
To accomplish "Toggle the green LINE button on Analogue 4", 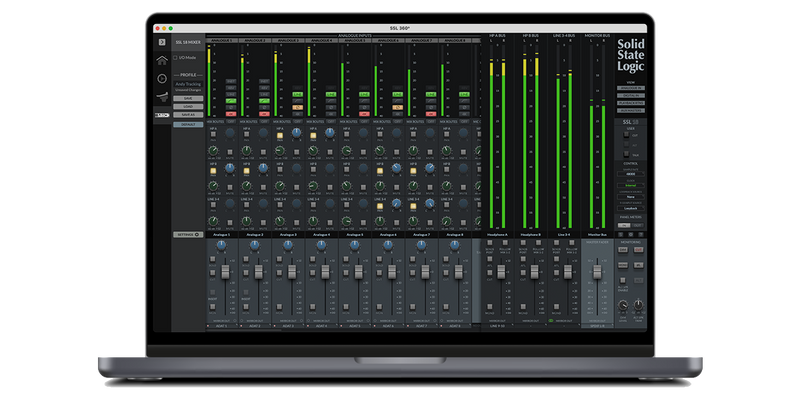I will 331,94.
